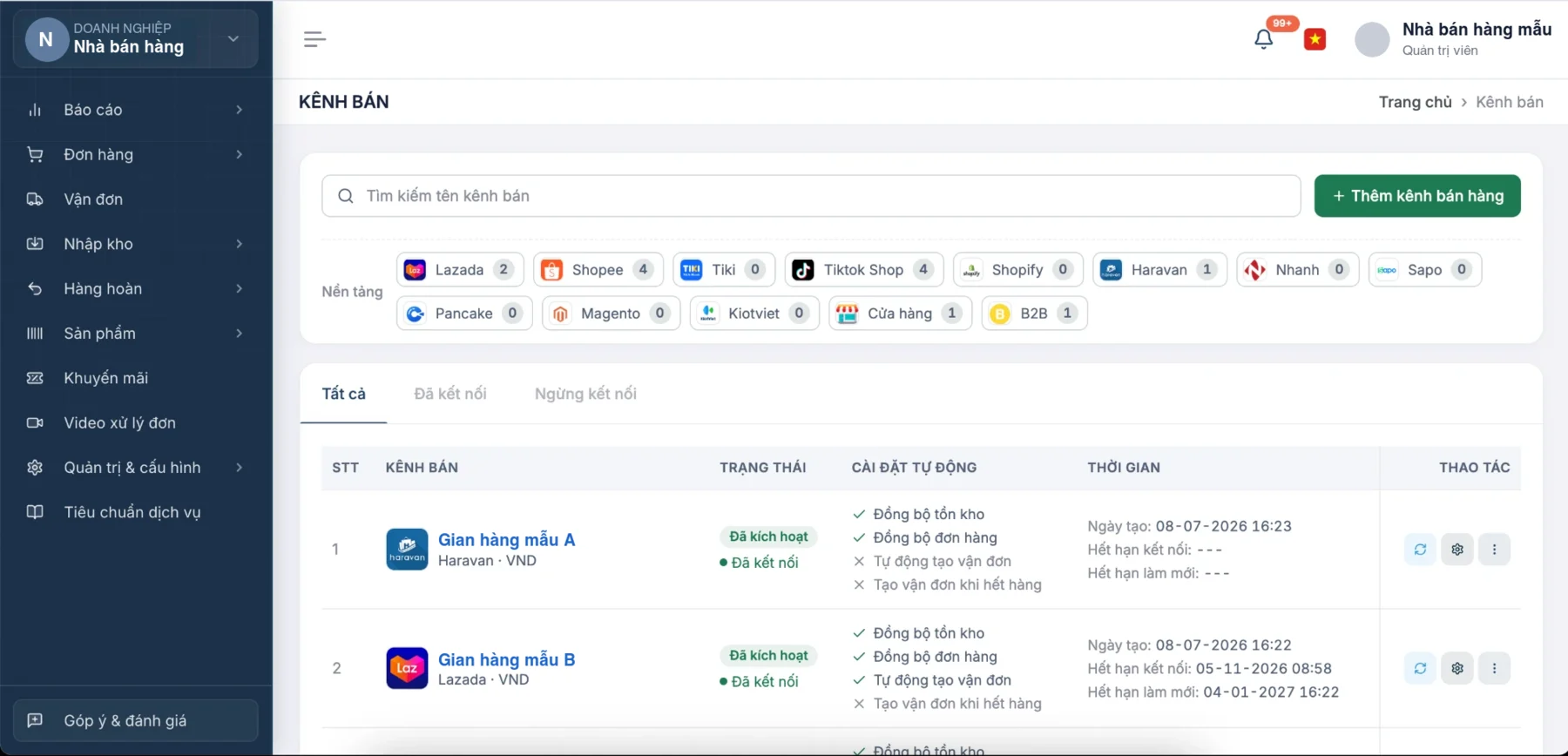Sync Gian hàng mẫu A with refresh icon
The width and height of the screenshot is (1568, 756).
click(x=1420, y=550)
